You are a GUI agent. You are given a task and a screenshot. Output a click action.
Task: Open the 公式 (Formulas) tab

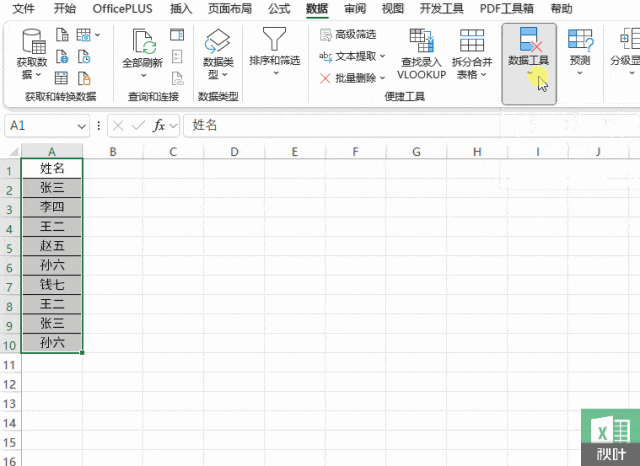279,8
